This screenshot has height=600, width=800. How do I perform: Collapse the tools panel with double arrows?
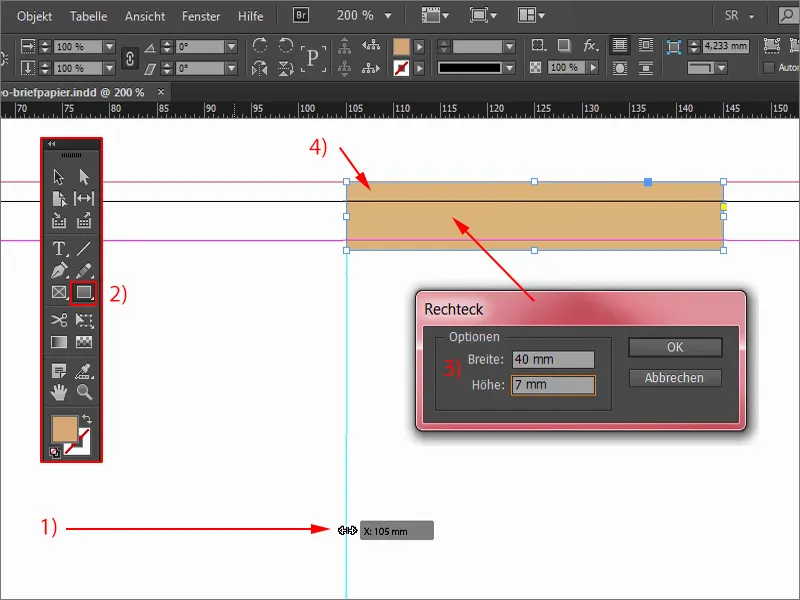click(52, 144)
